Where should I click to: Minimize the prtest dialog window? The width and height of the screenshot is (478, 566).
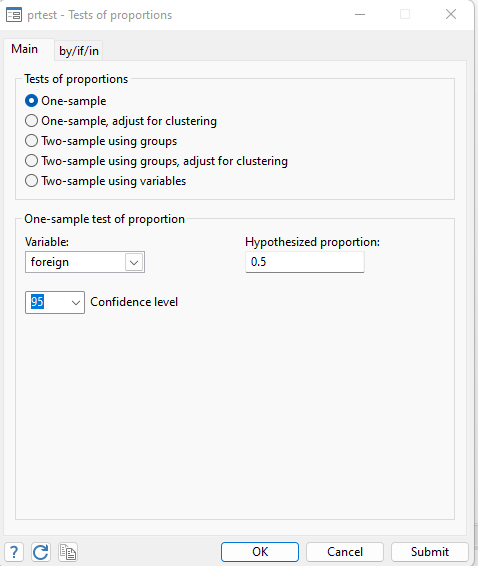click(x=360, y=14)
